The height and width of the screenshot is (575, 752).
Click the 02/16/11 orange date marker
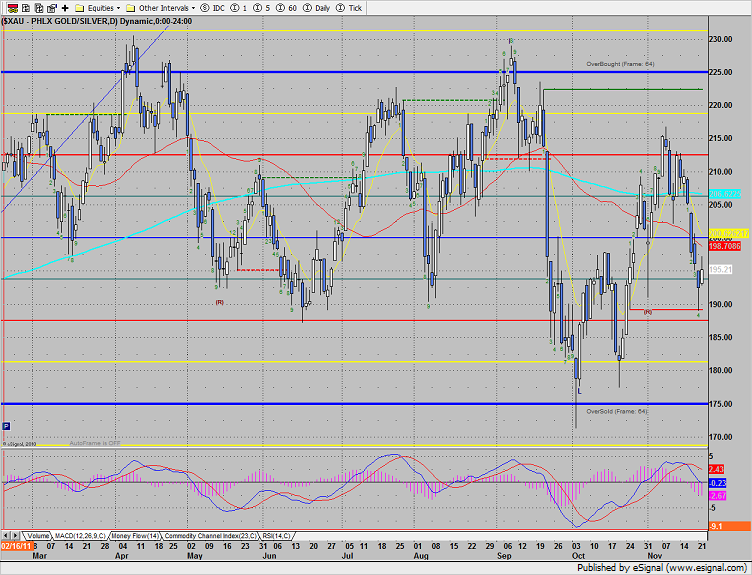click(16, 546)
